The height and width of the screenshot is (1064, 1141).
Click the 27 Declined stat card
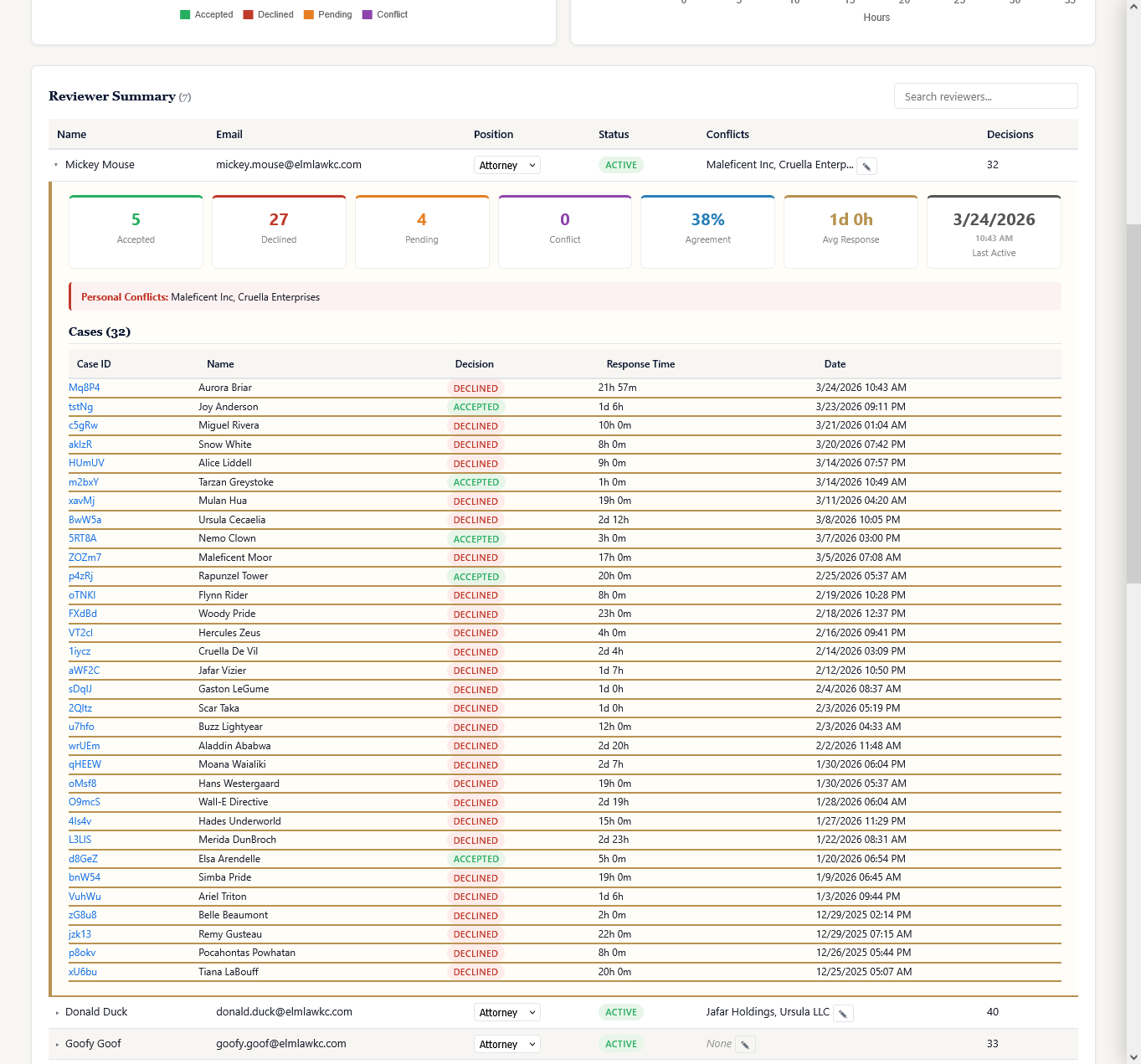(279, 231)
